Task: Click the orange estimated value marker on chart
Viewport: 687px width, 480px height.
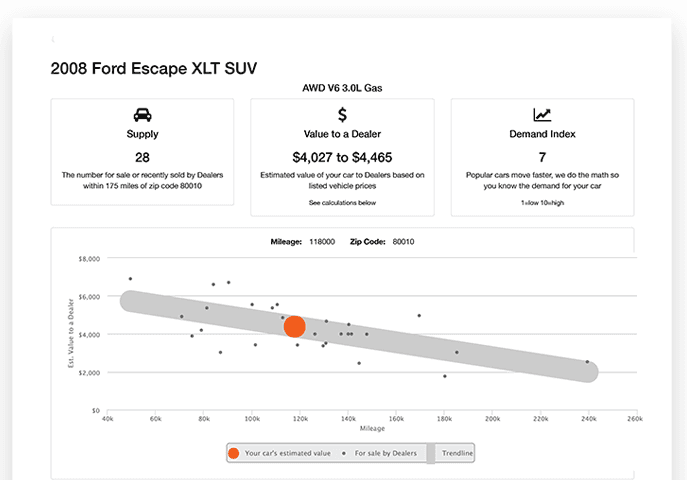Action: [294, 326]
